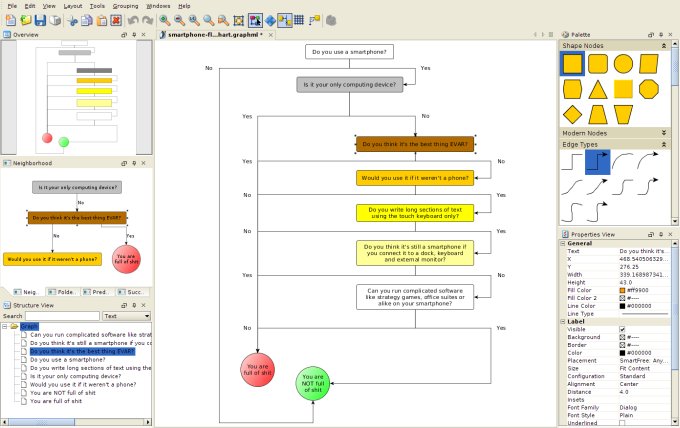The width and height of the screenshot is (680, 428).
Task: Expand the Modern Nodes palette section
Action: pos(663,132)
